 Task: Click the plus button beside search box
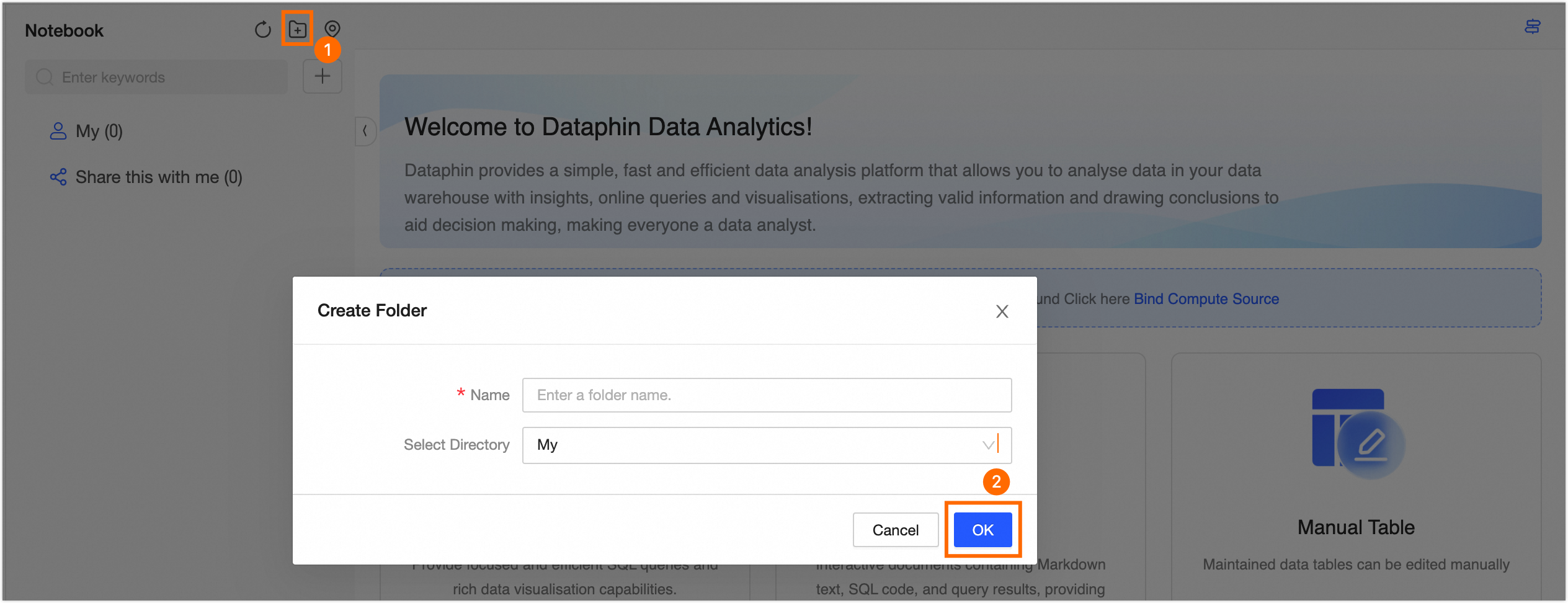coord(323,77)
